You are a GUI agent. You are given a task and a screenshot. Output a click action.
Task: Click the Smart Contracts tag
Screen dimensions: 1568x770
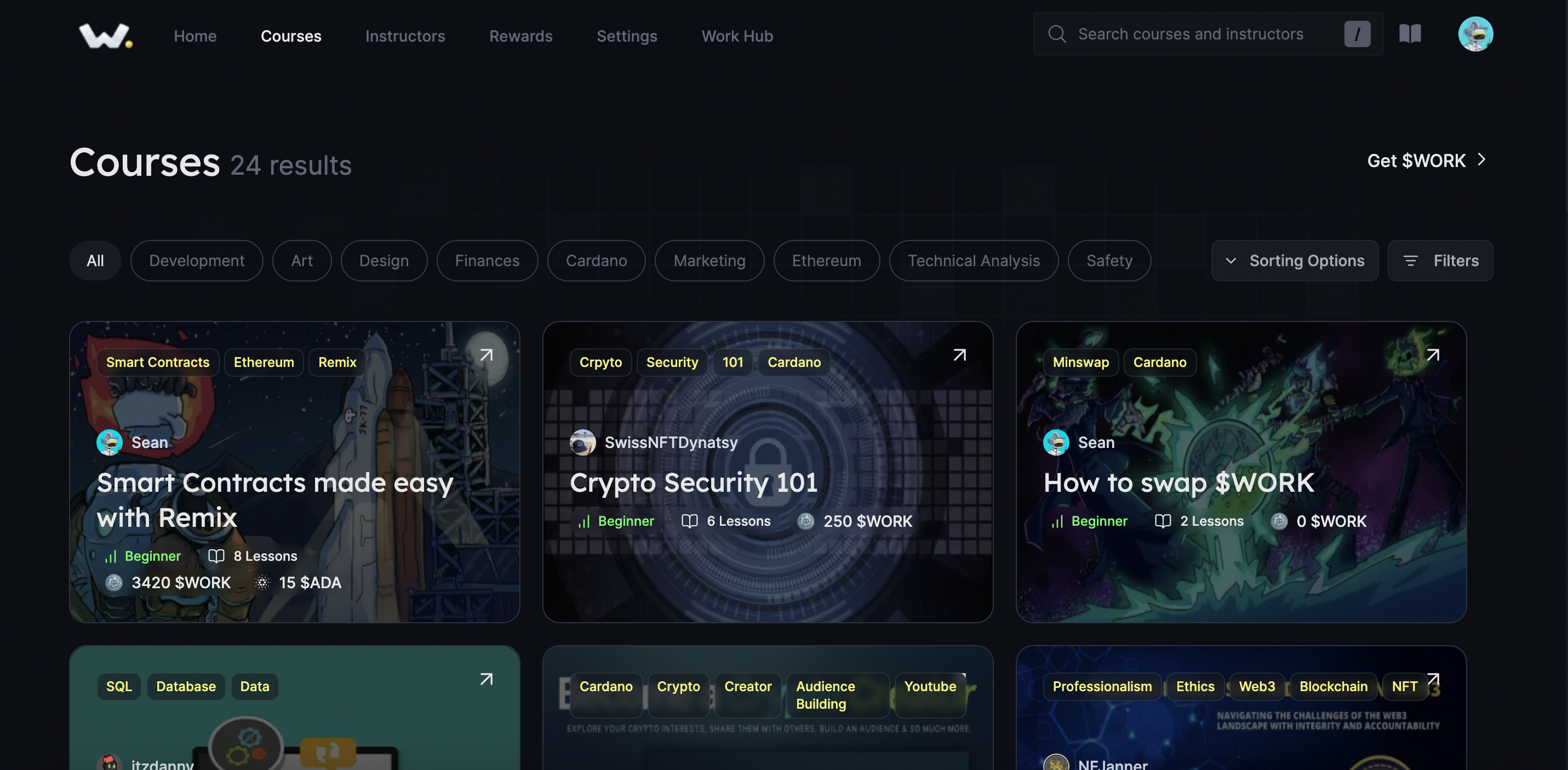[158, 362]
